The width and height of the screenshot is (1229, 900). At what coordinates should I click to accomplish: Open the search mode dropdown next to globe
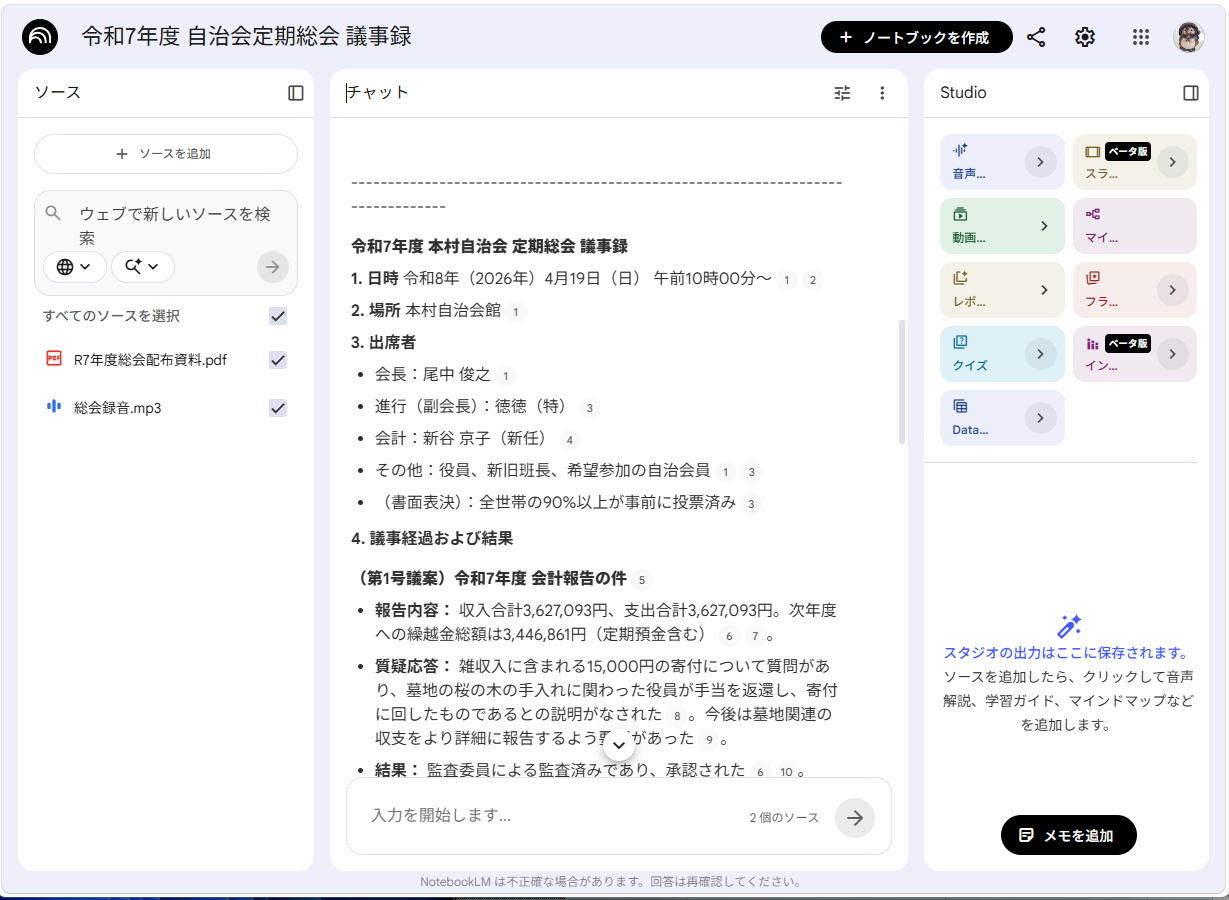coord(143,267)
